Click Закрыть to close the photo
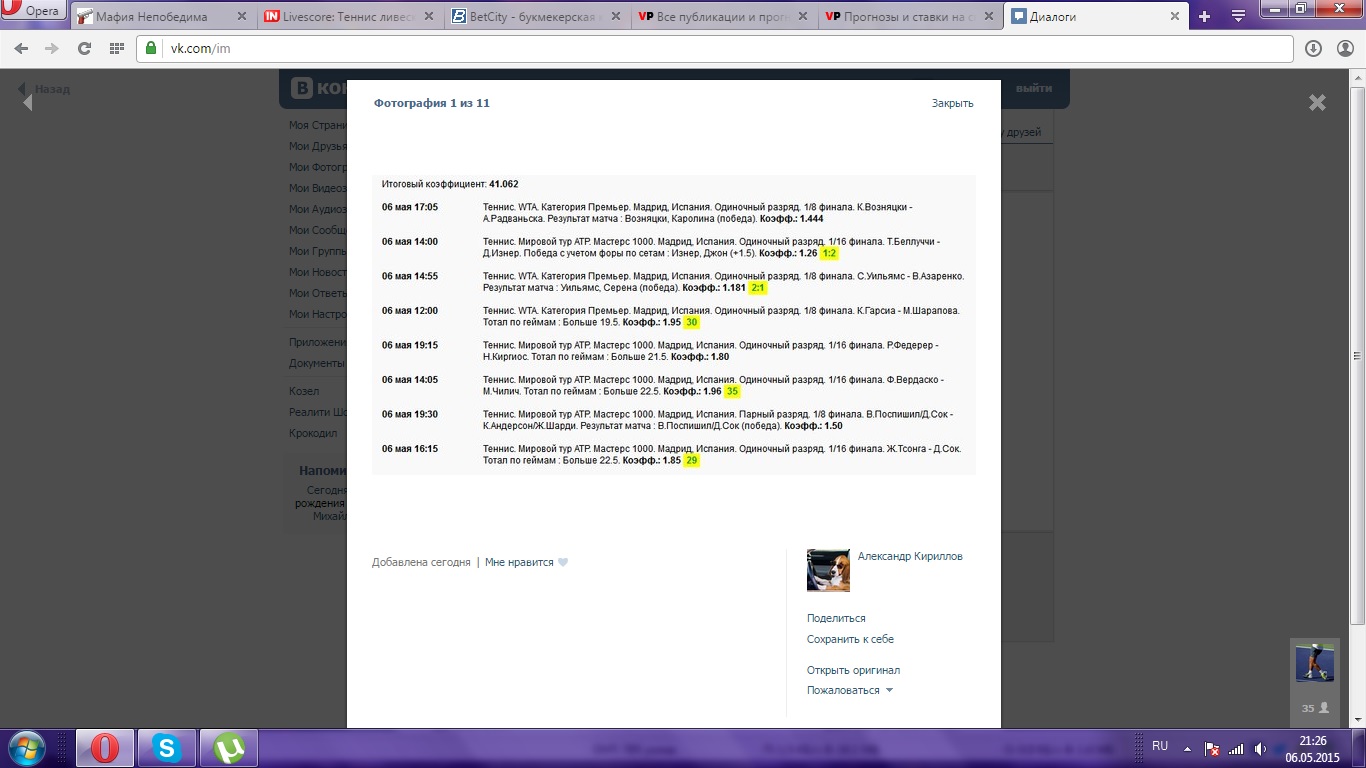The width and height of the screenshot is (1366, 768). 952,103
